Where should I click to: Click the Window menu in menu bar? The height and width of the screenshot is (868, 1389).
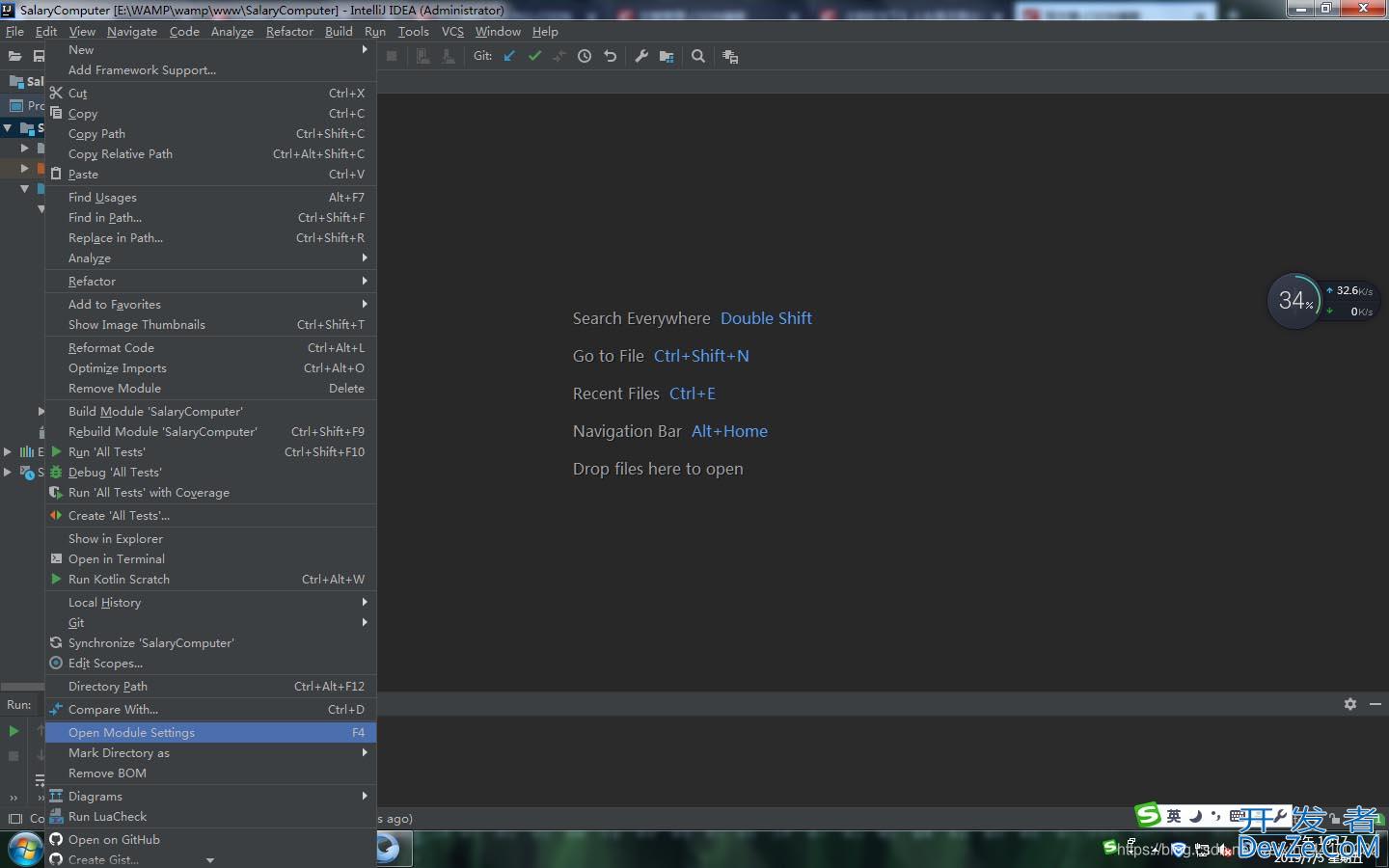click(498, 31)
